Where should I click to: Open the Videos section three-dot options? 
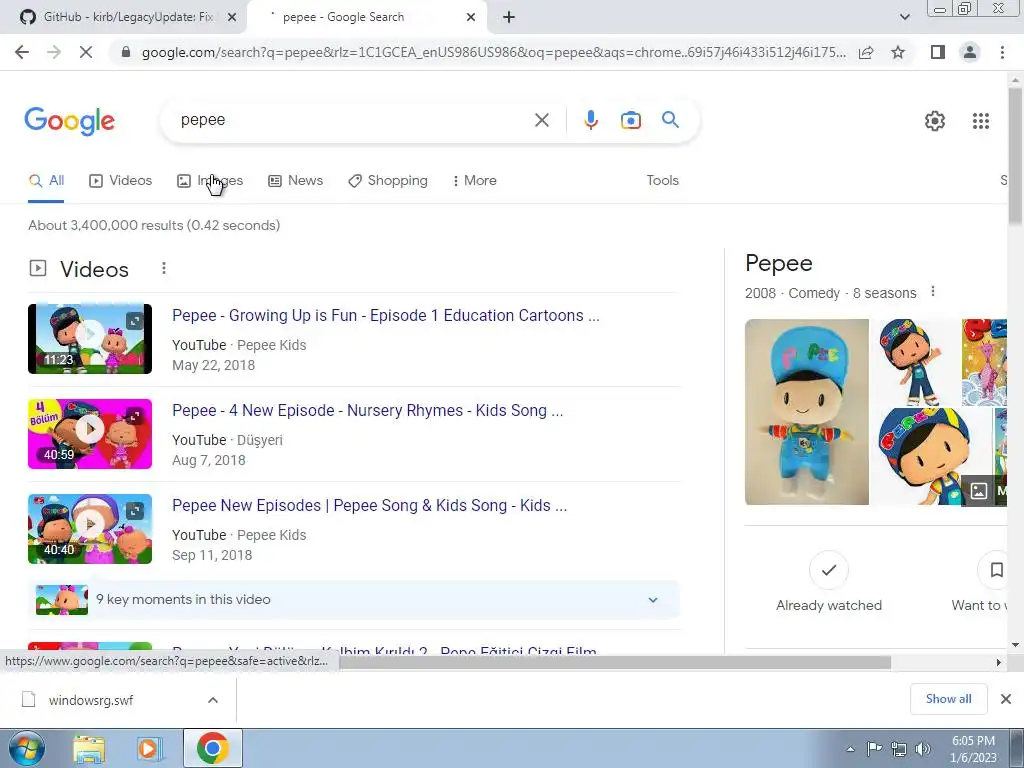pos(164,268)
